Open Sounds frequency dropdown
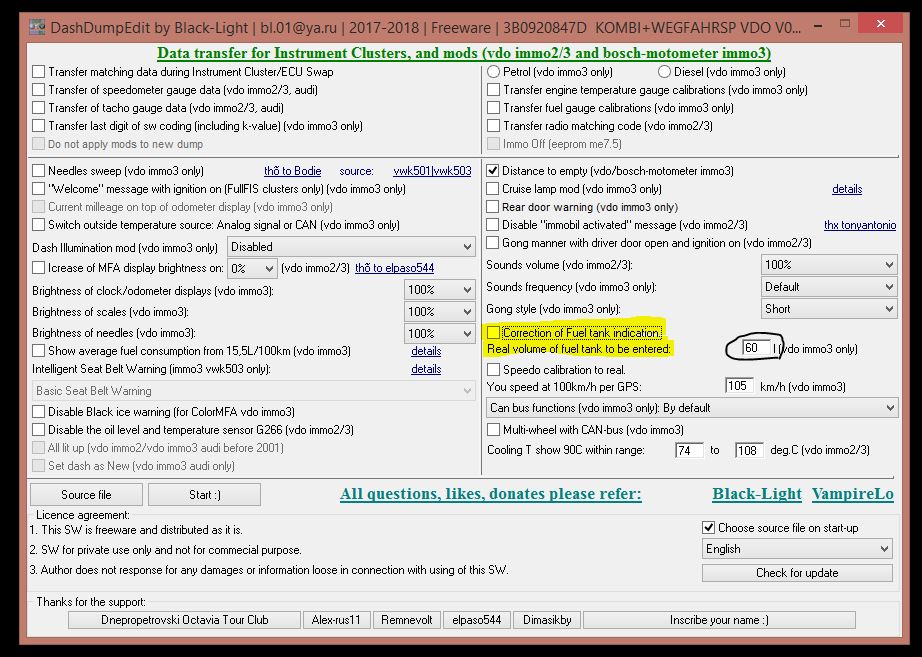The image size is (922, 657). [x=829, y=287]
